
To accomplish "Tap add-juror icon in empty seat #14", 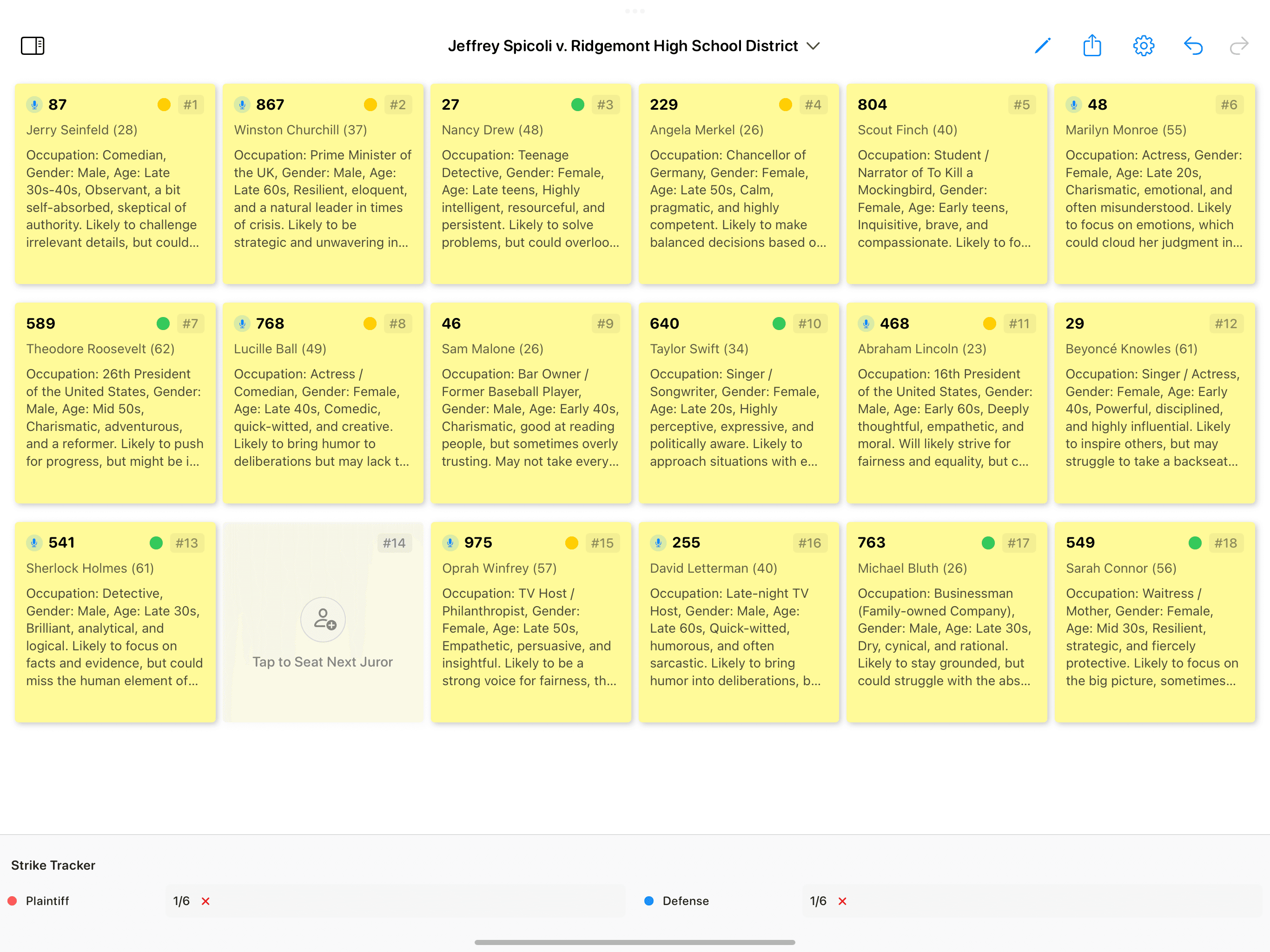I will (323, 620).
